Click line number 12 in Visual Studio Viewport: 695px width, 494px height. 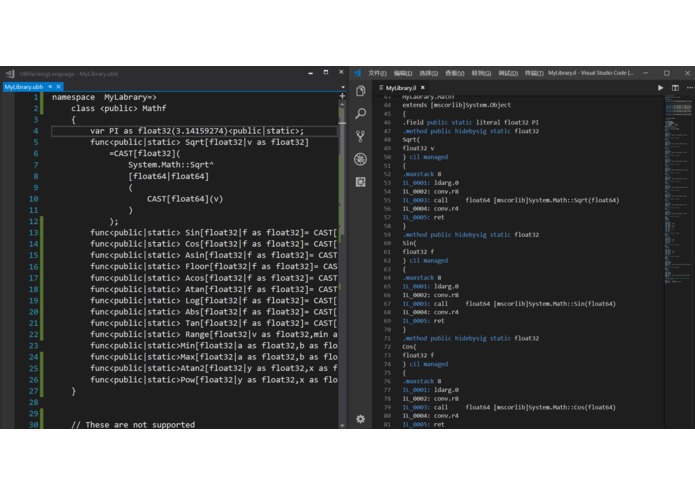34,221
